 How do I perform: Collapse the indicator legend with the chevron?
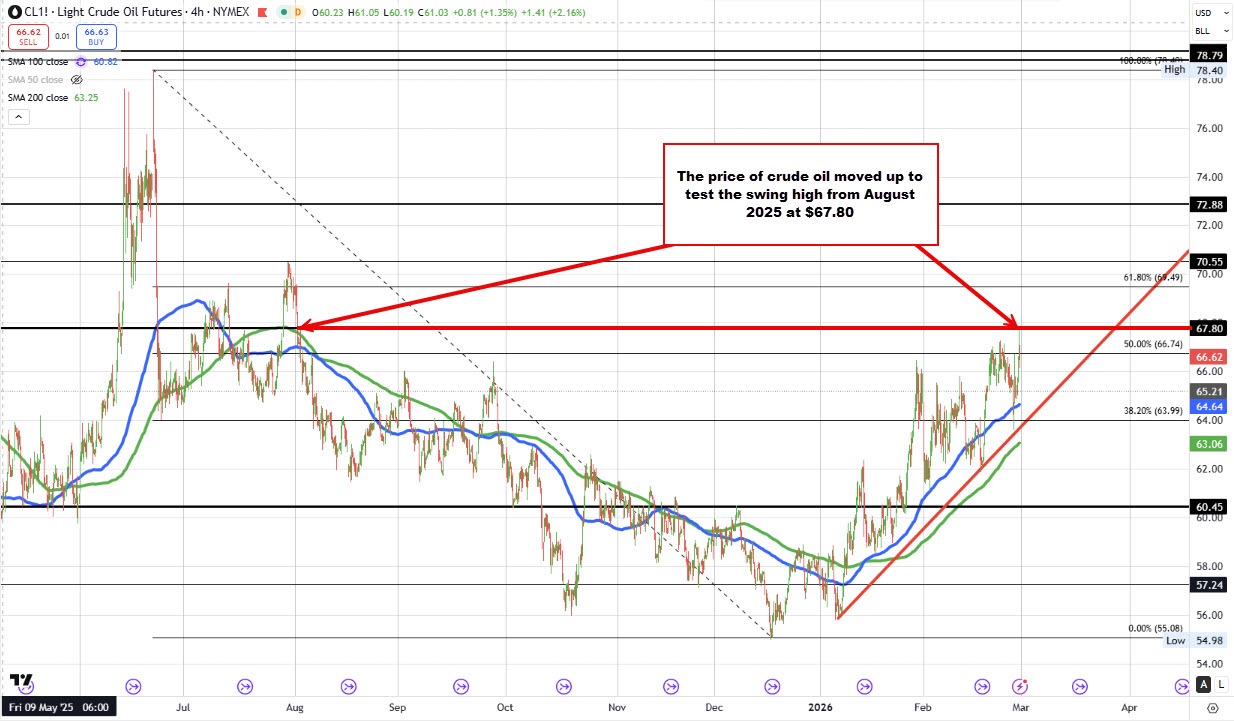click(x=18, y=116)
